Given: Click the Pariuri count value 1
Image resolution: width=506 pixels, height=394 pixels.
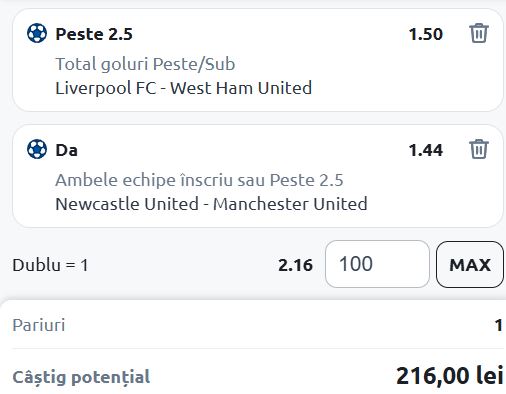Looking at the screenshot, I should [x=498, y=325].
